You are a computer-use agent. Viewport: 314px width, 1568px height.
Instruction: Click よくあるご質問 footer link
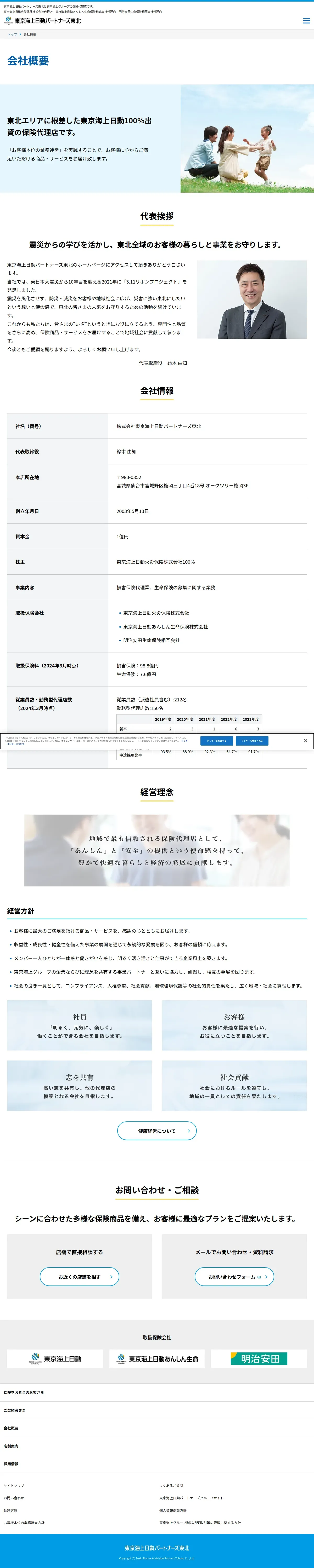(x=171, y=1486)
